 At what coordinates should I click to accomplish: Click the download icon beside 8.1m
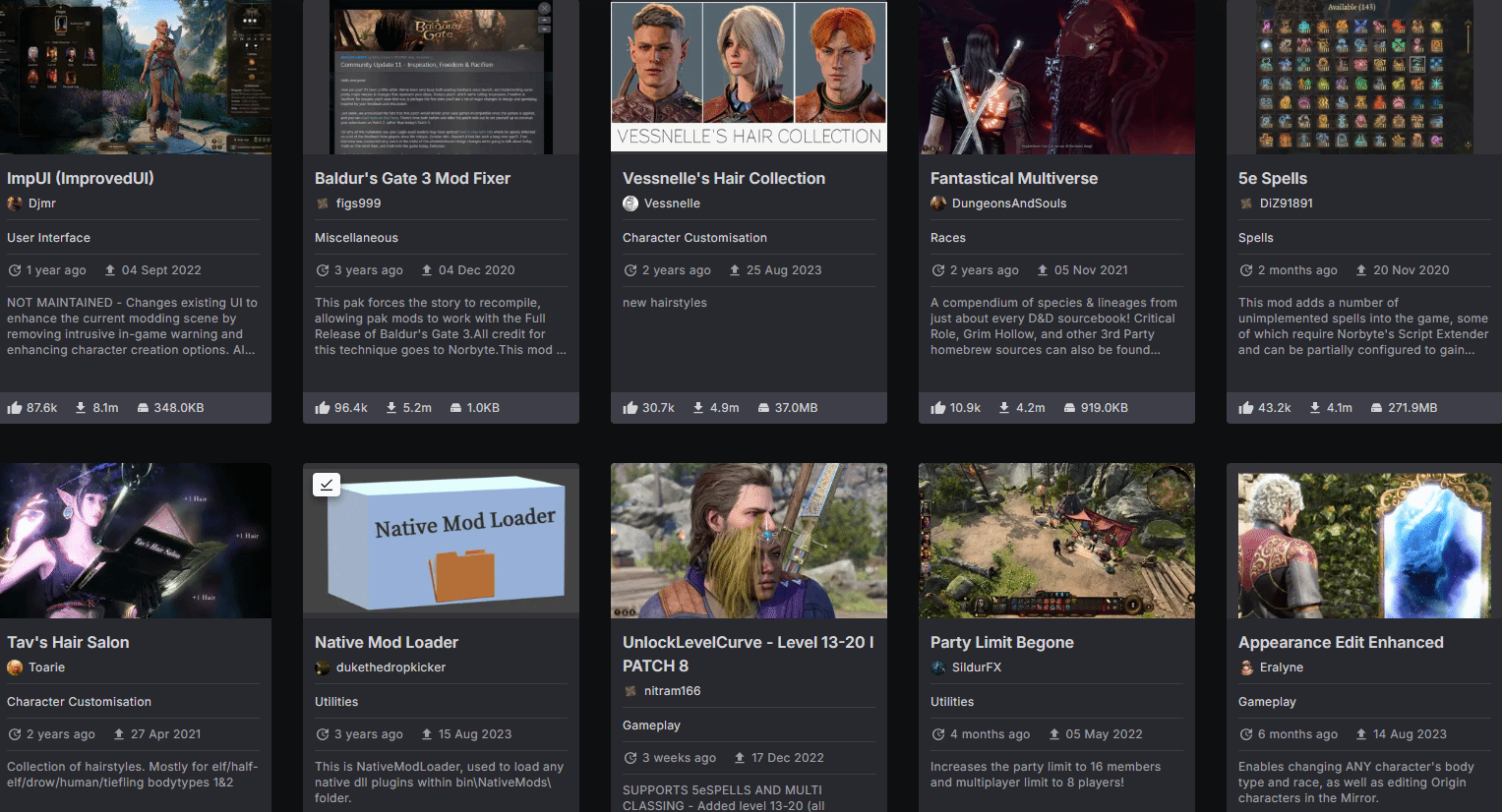(x=81, y=407)
